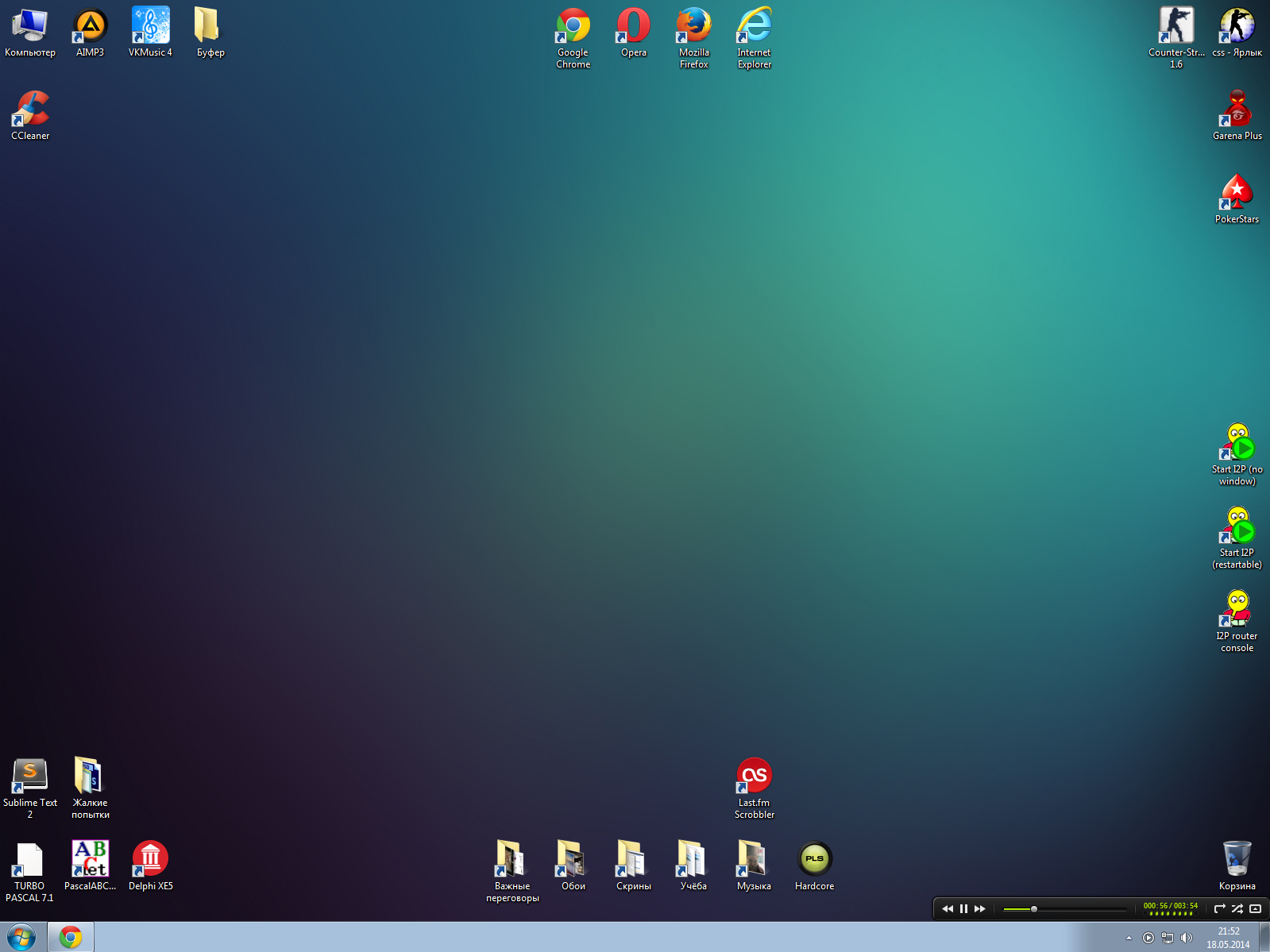
Task: Toggle shuffle mode in mini player
Action: [x=1237, y=909]
